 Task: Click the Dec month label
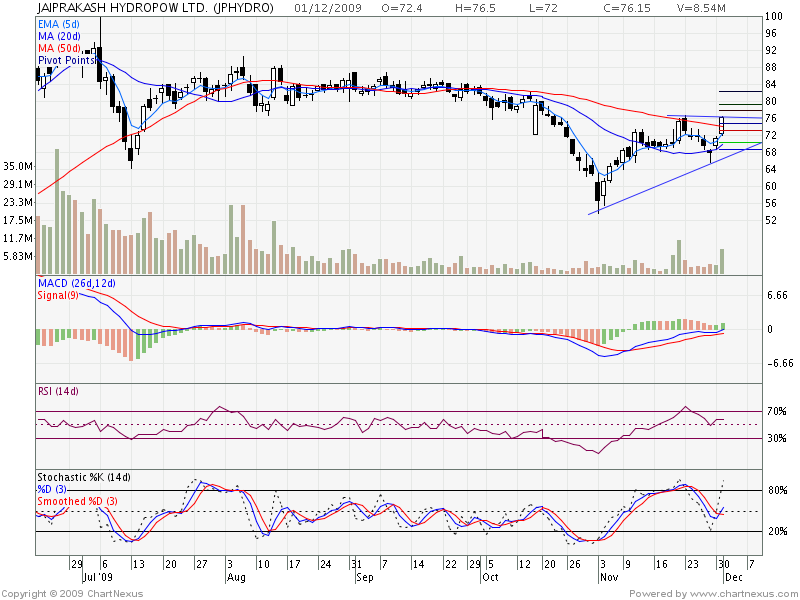click(734, 577)
